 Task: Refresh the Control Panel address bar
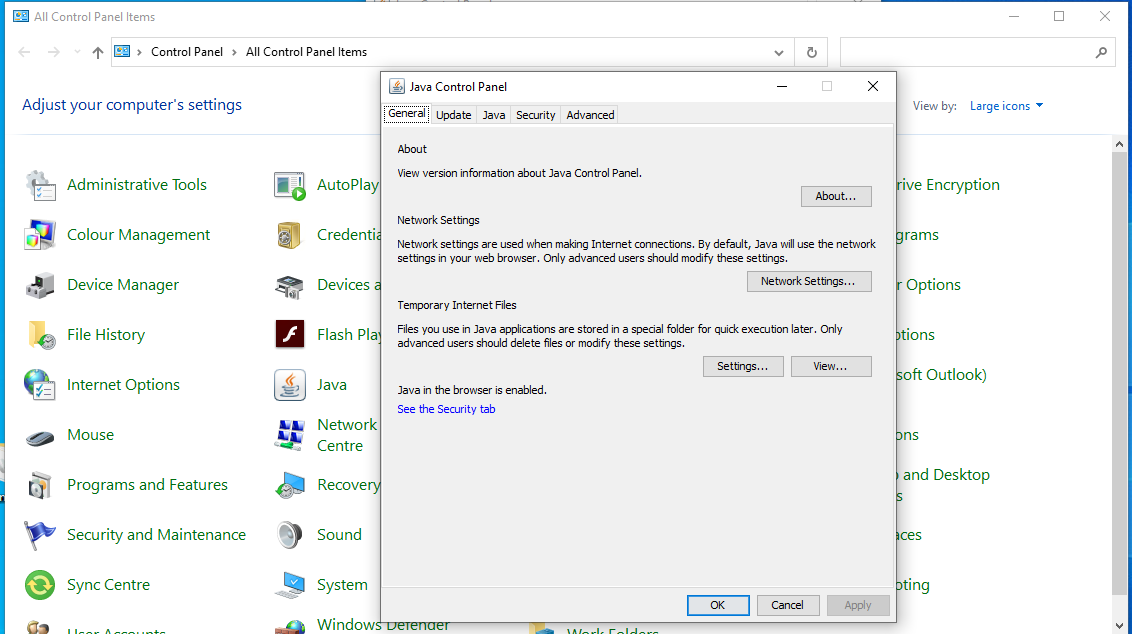coord(811,53)
